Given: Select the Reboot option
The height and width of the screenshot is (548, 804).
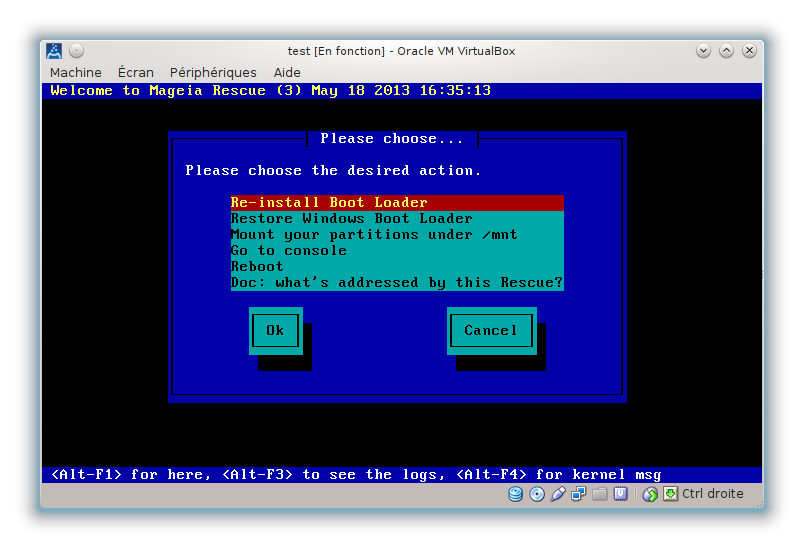Looking at the screenshot, I should [x=397, y=267].
